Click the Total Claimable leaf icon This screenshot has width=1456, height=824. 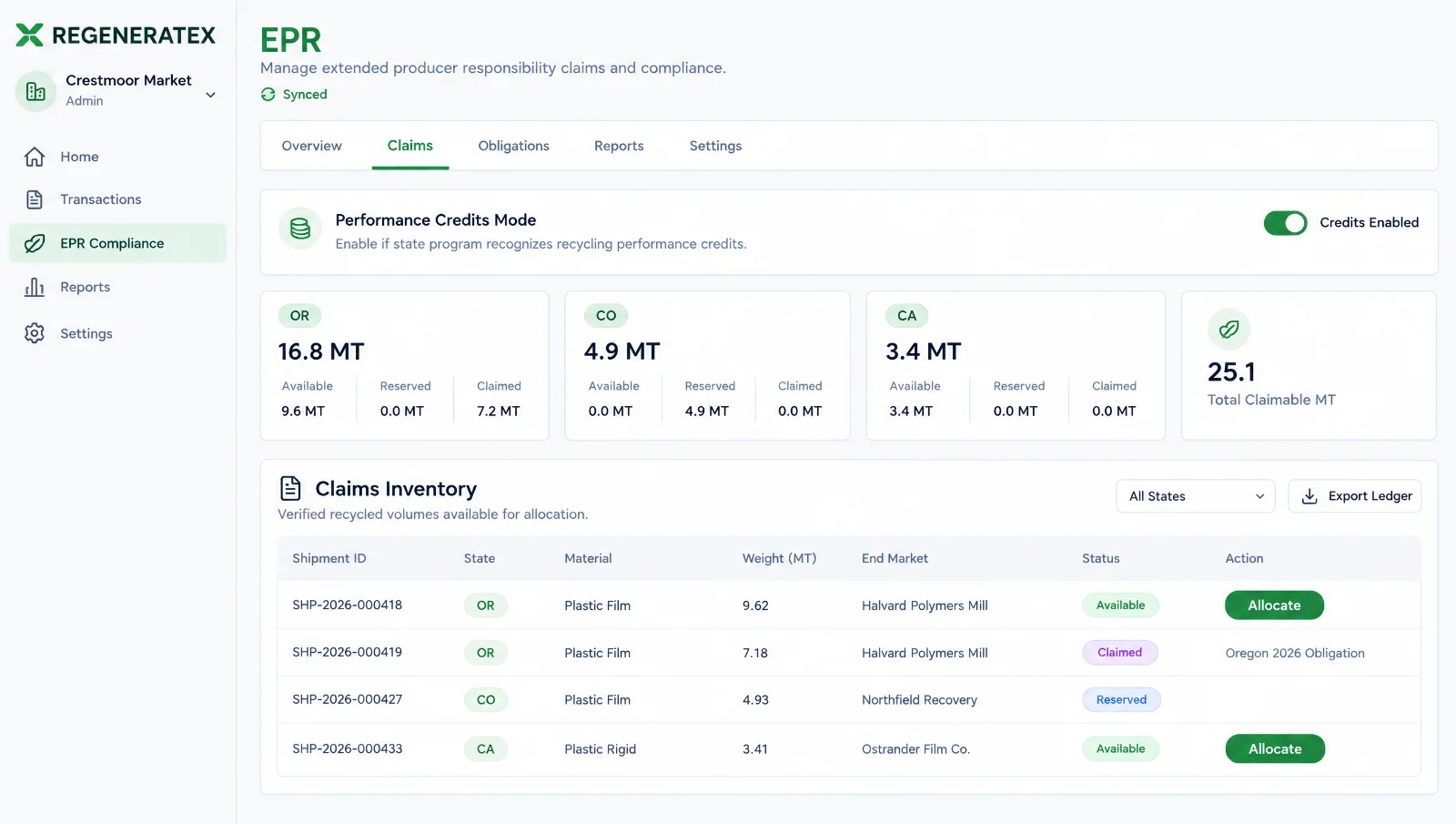click(x=1229, y=329)
